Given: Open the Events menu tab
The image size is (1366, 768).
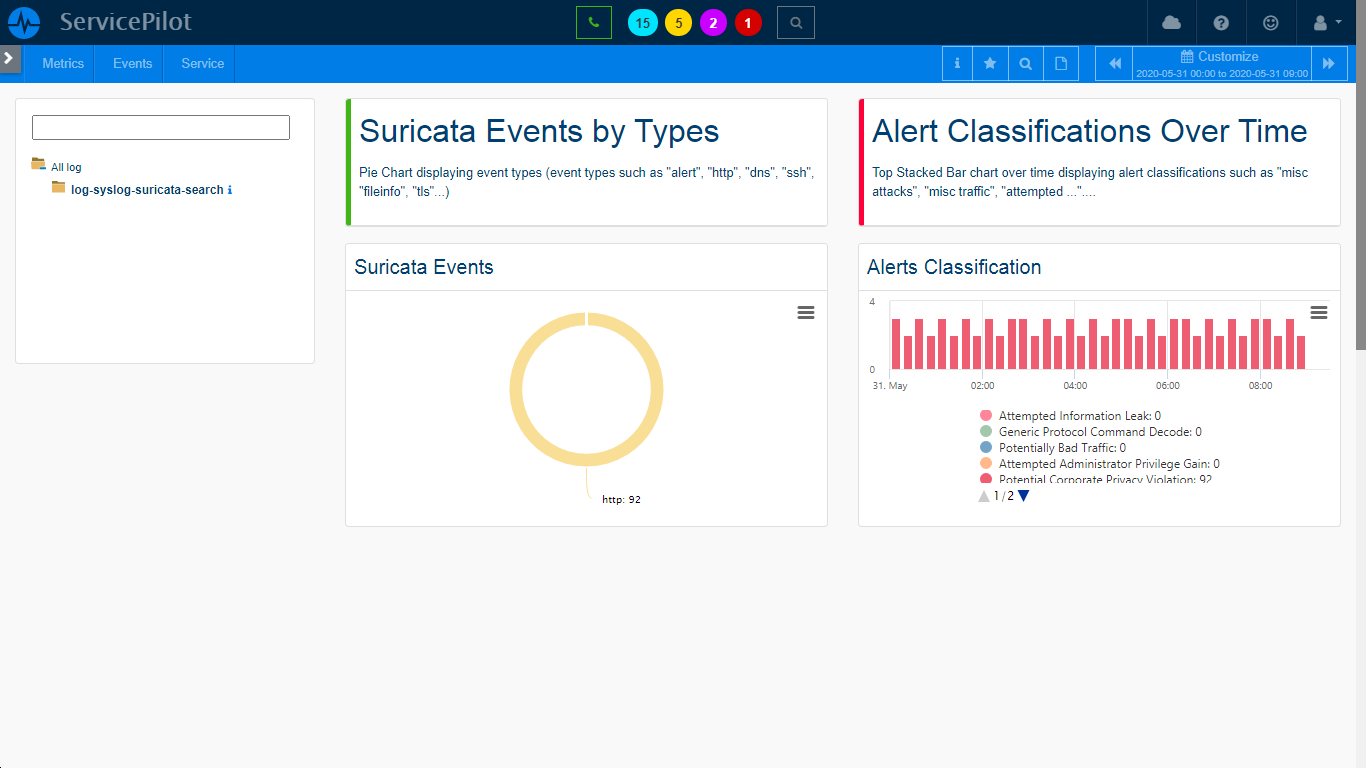Looking at the screenshot, I should click(x=132, y=63).
